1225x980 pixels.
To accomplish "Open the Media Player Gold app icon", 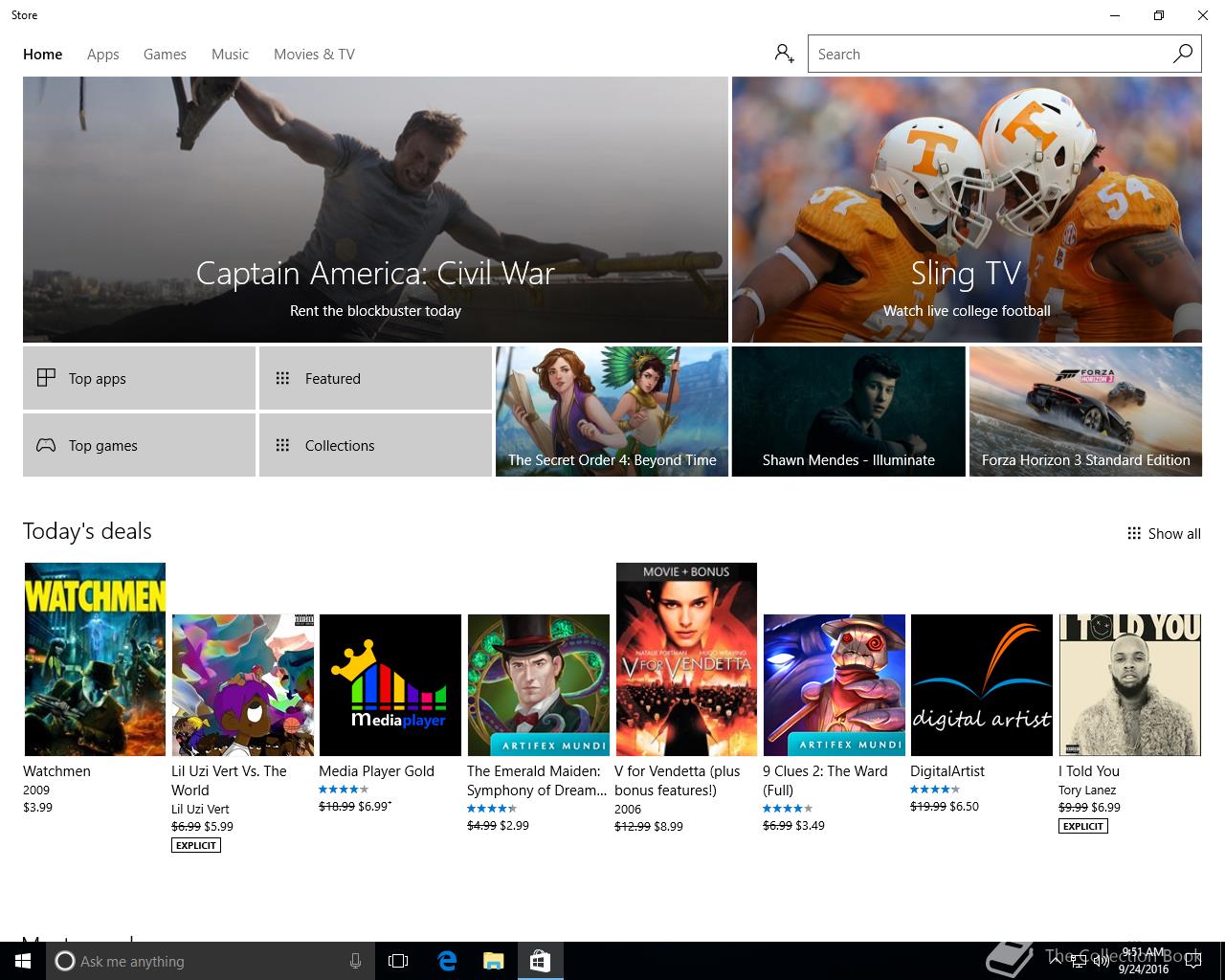I will (x=390, y=685).
